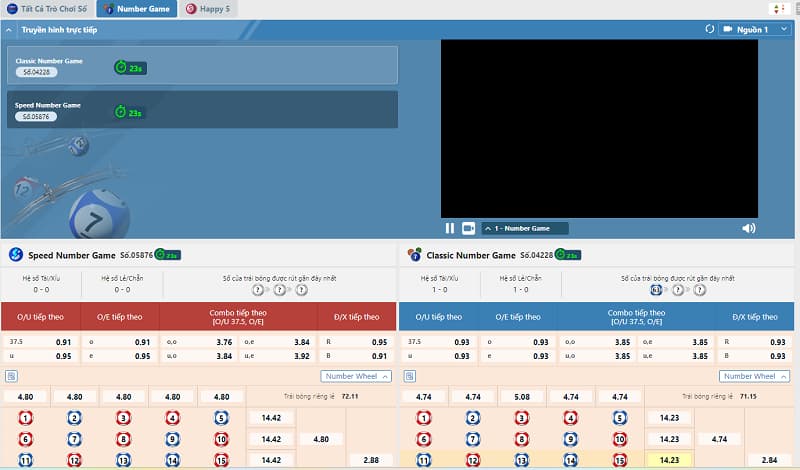Viewport: 800px width, 470px height.
Task: Select the Speed Number Game Số.05876 card
Action: (x=200, y=110)
